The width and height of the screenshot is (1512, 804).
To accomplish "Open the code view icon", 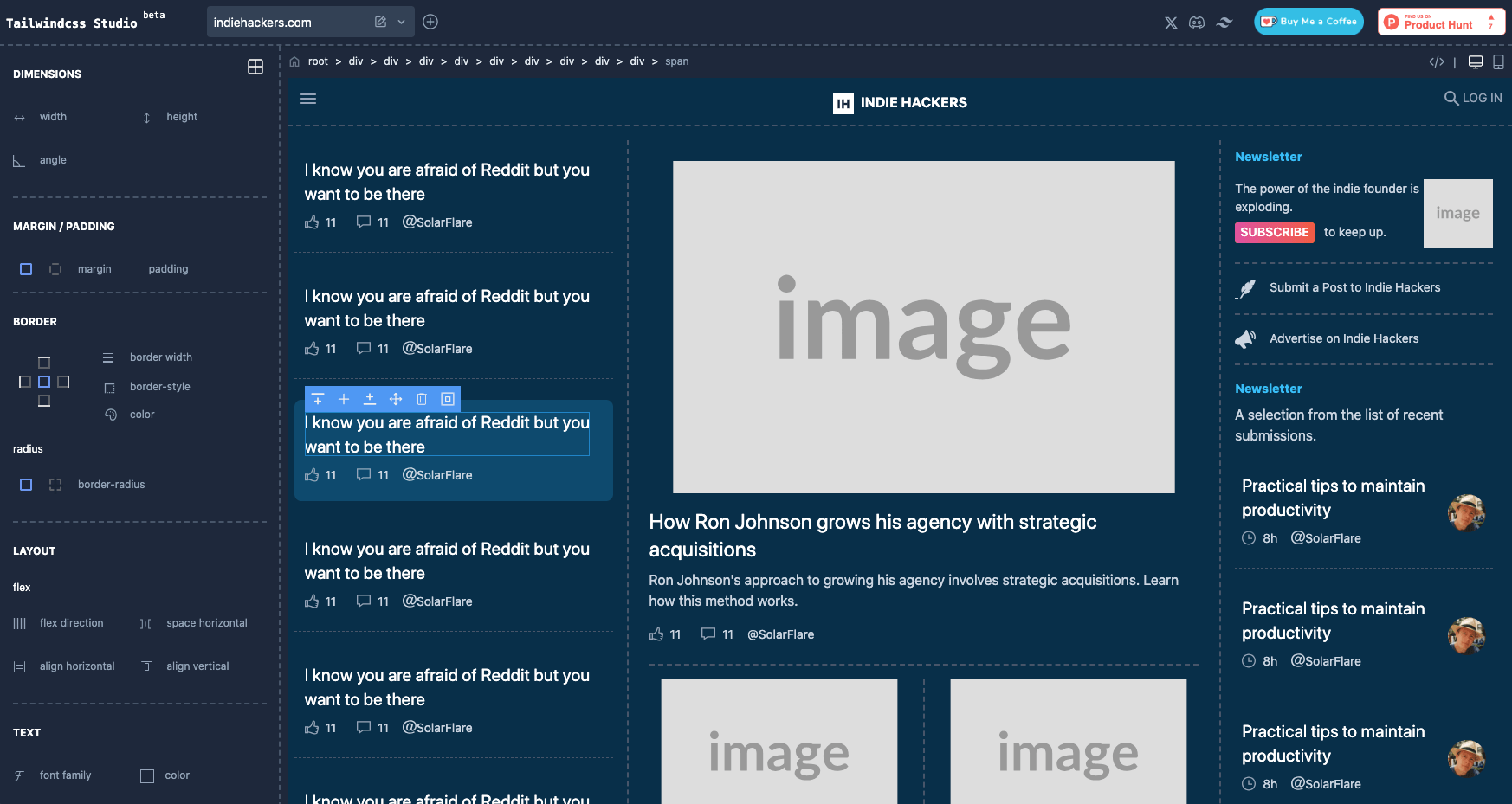I will pos(1437,61).
